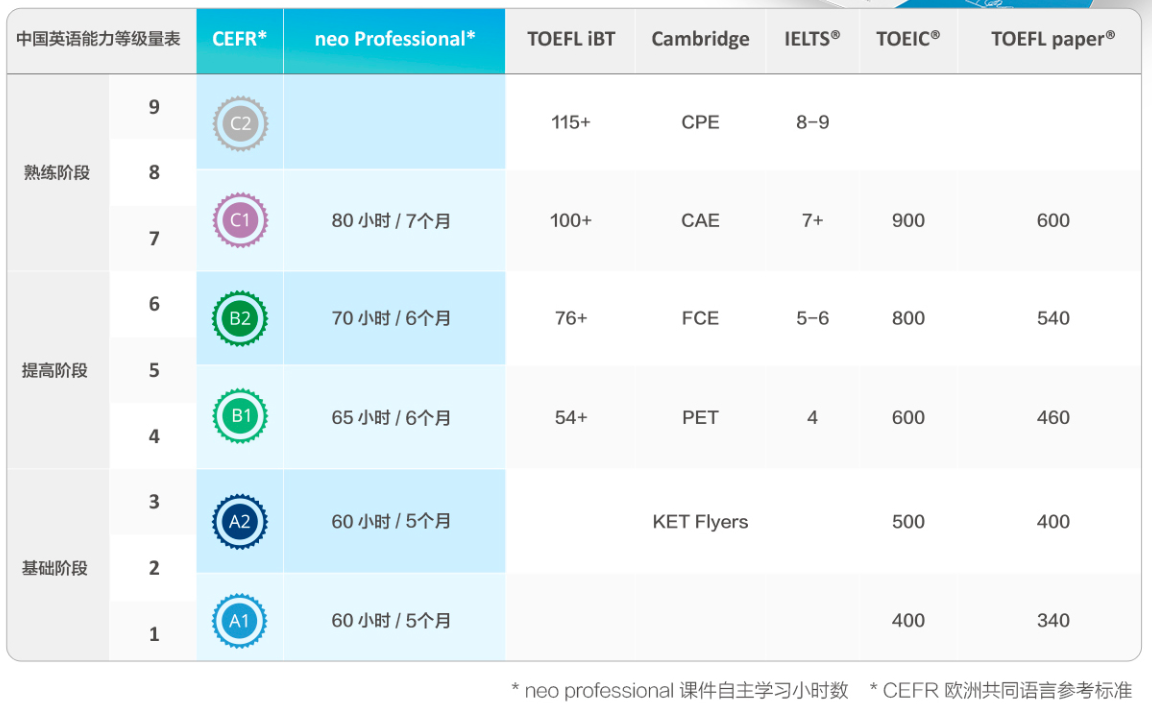Click the 熟练阶段 stage label
Image resolution: width=1152 pixels, height=716 pixels.
tap(57, 173)
